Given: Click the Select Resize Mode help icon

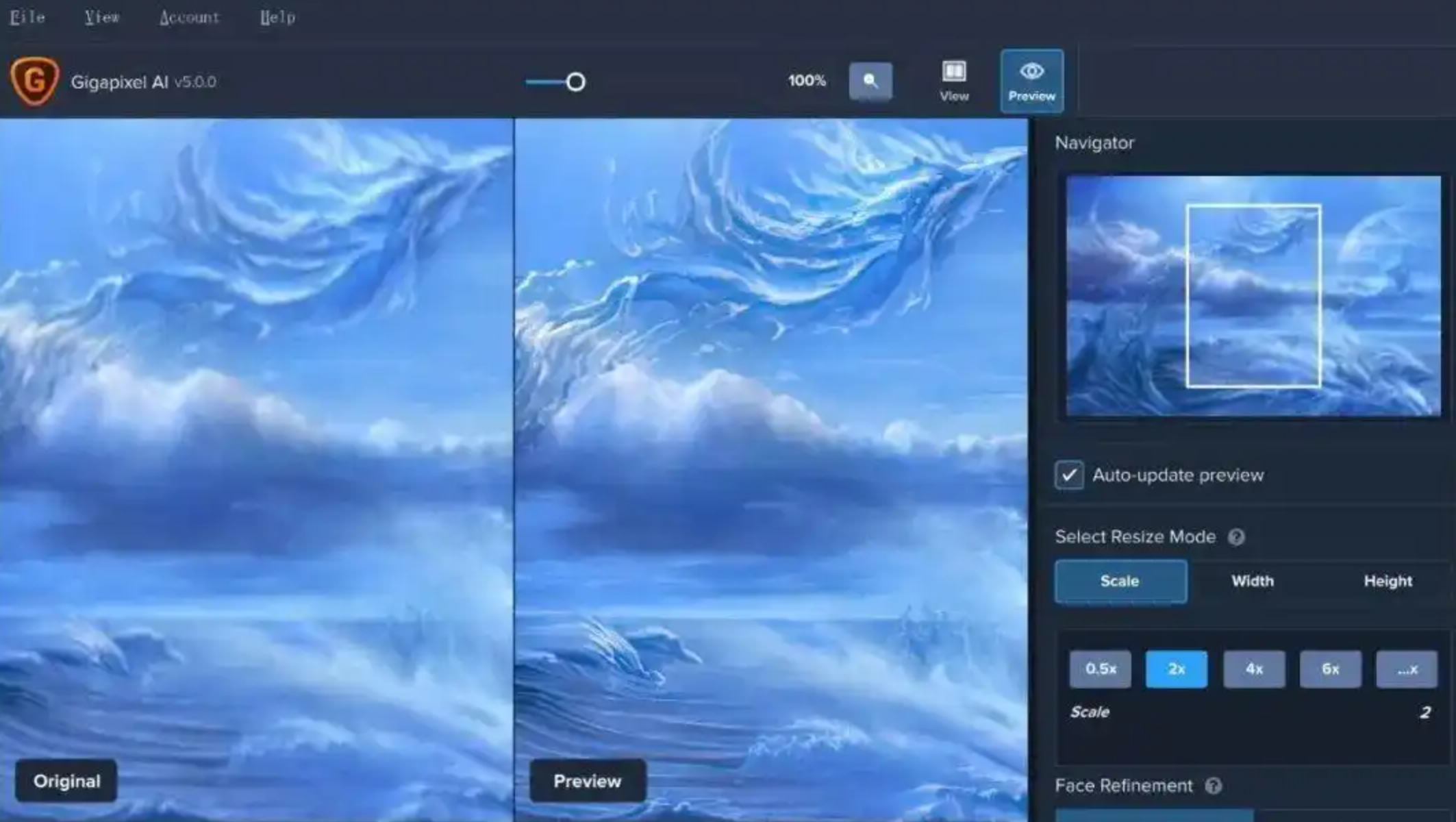Looking at the screenshot, I should click(x=1235, y=537).
